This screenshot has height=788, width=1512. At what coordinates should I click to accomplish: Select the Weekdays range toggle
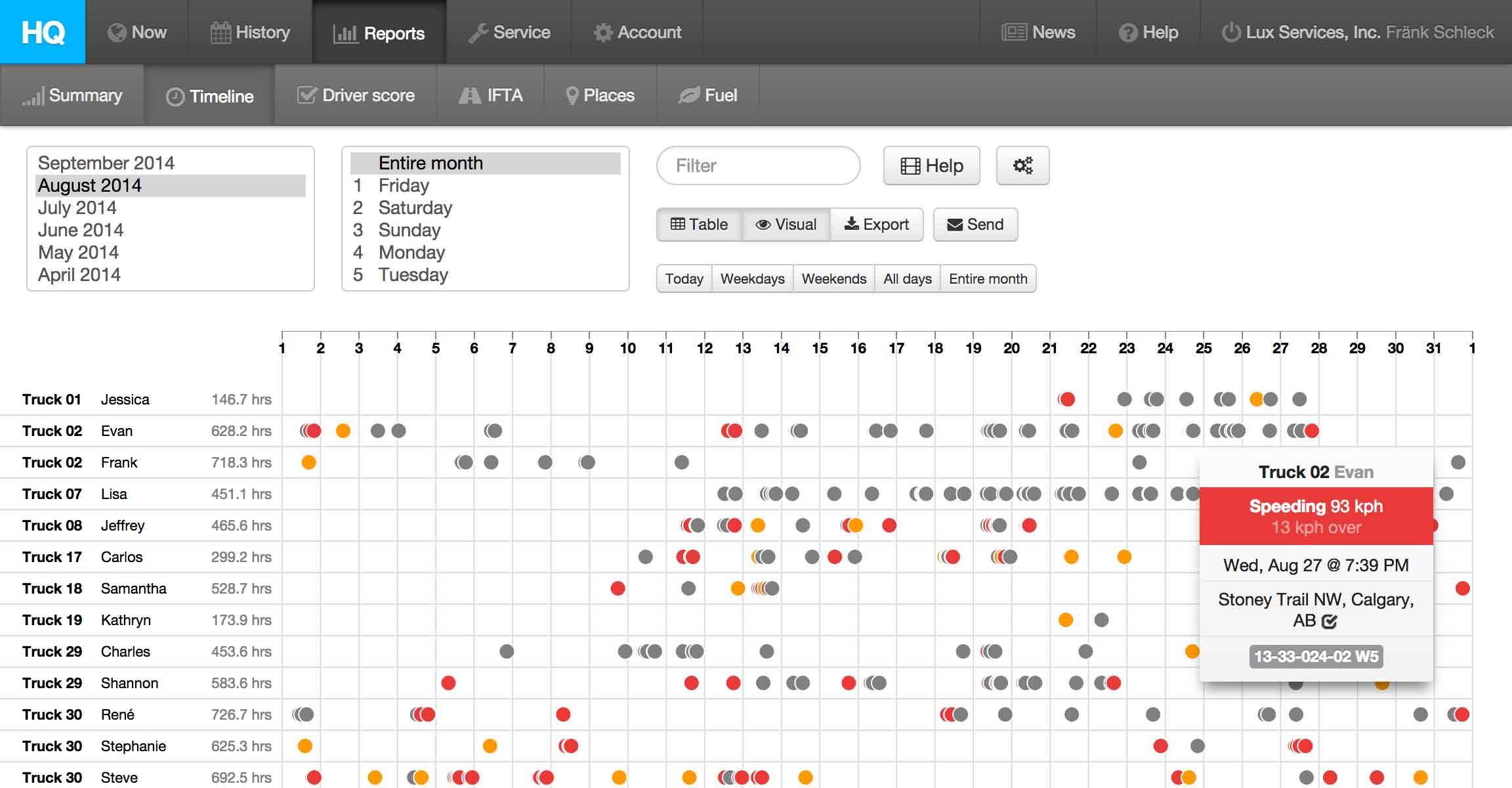(752, 278)
